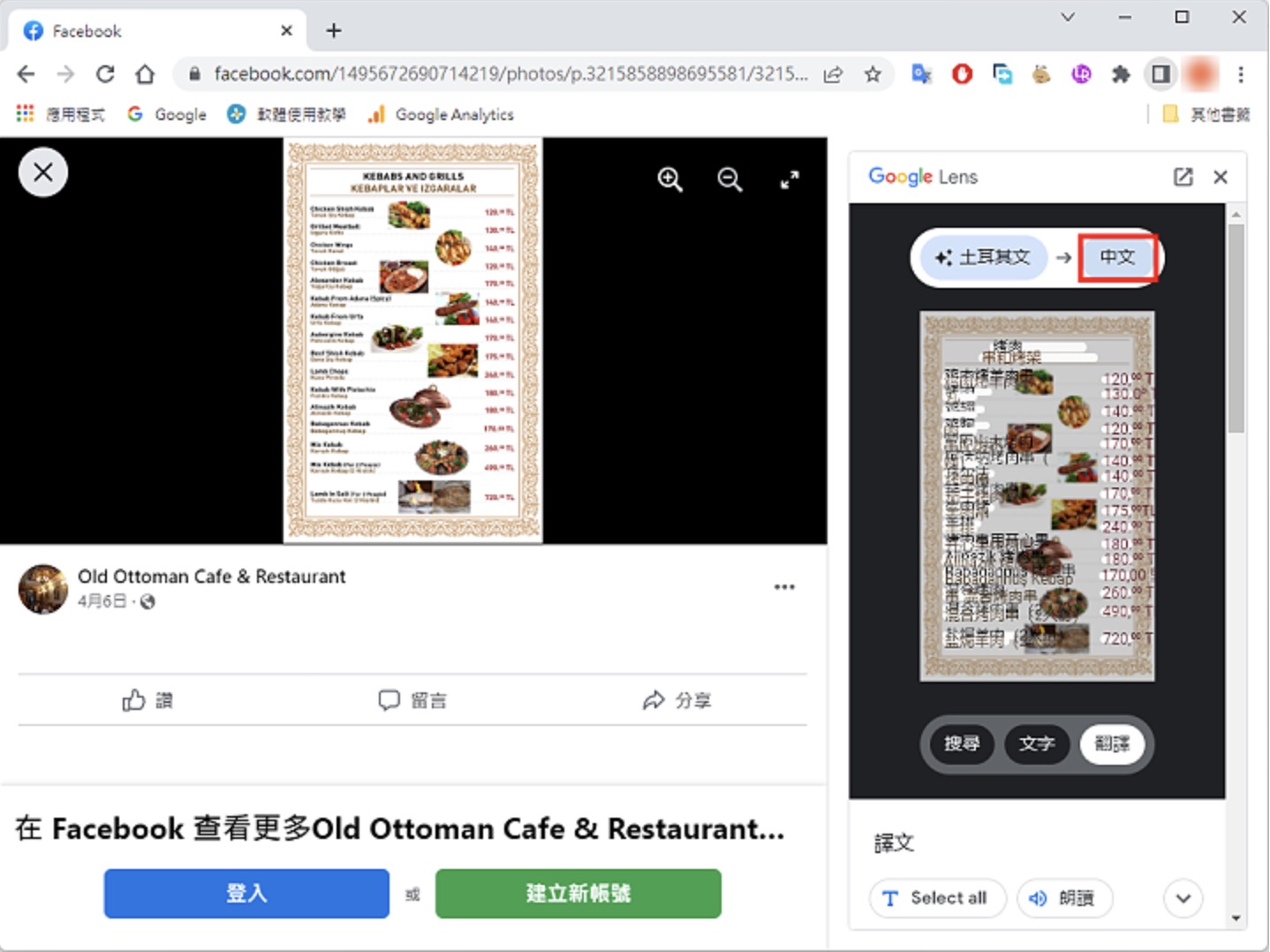The width and height of the screenshot is (1270, 952).
Task: Click the translated menu image in Lens
Action: (x=1037, y=495)
